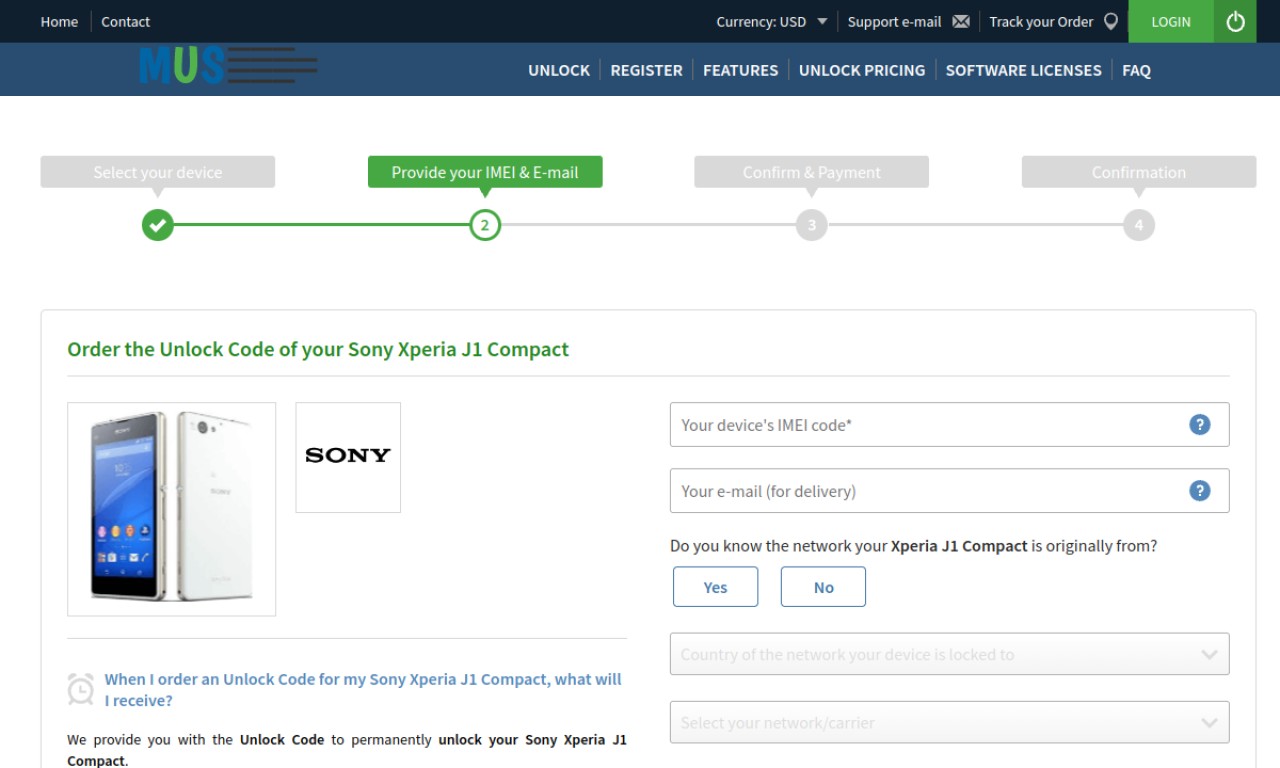
Task: Click the Order the Unlock Code heading
Action: tap(318, 349)
